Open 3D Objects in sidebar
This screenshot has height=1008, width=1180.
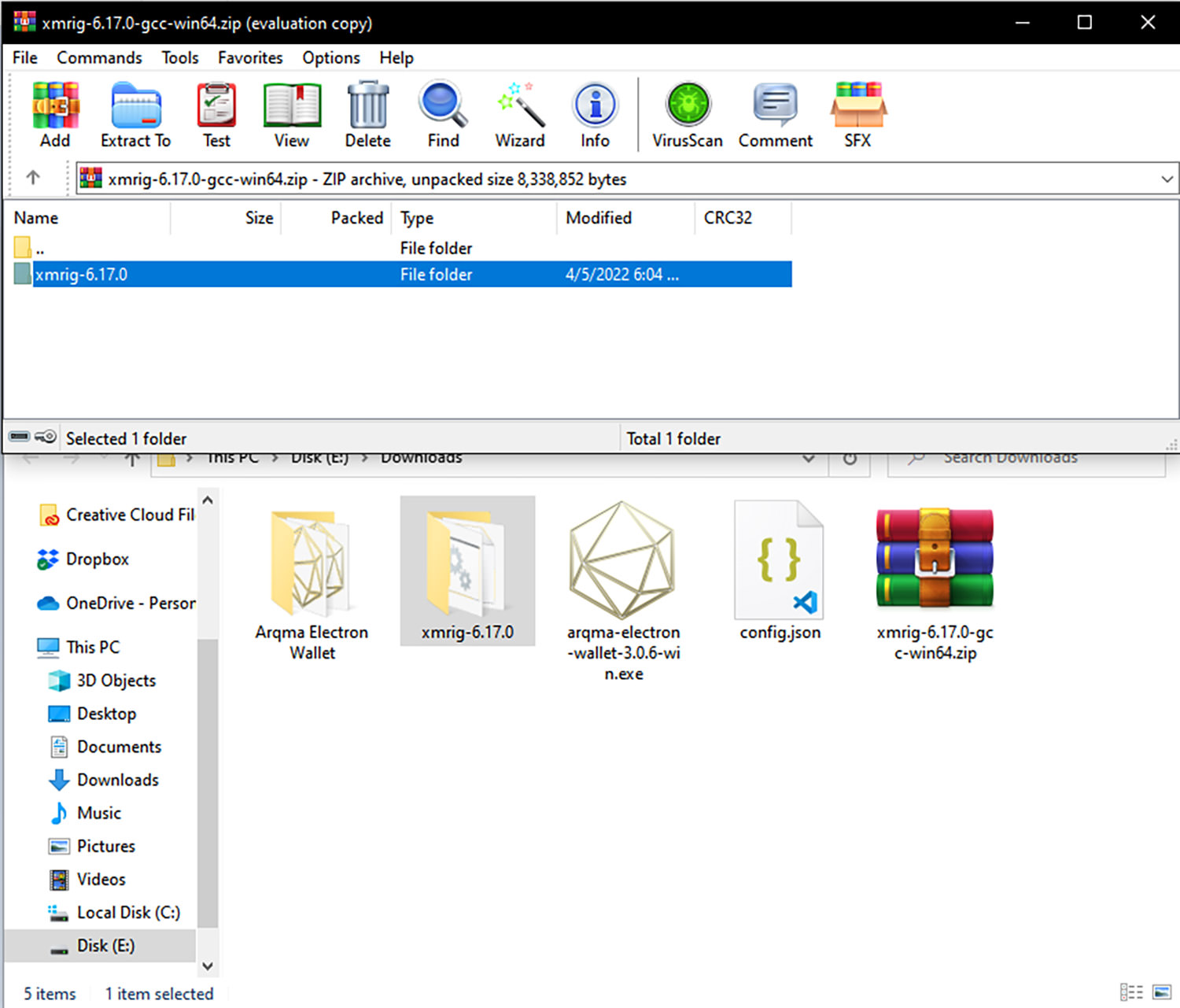(x=102, y=680)
